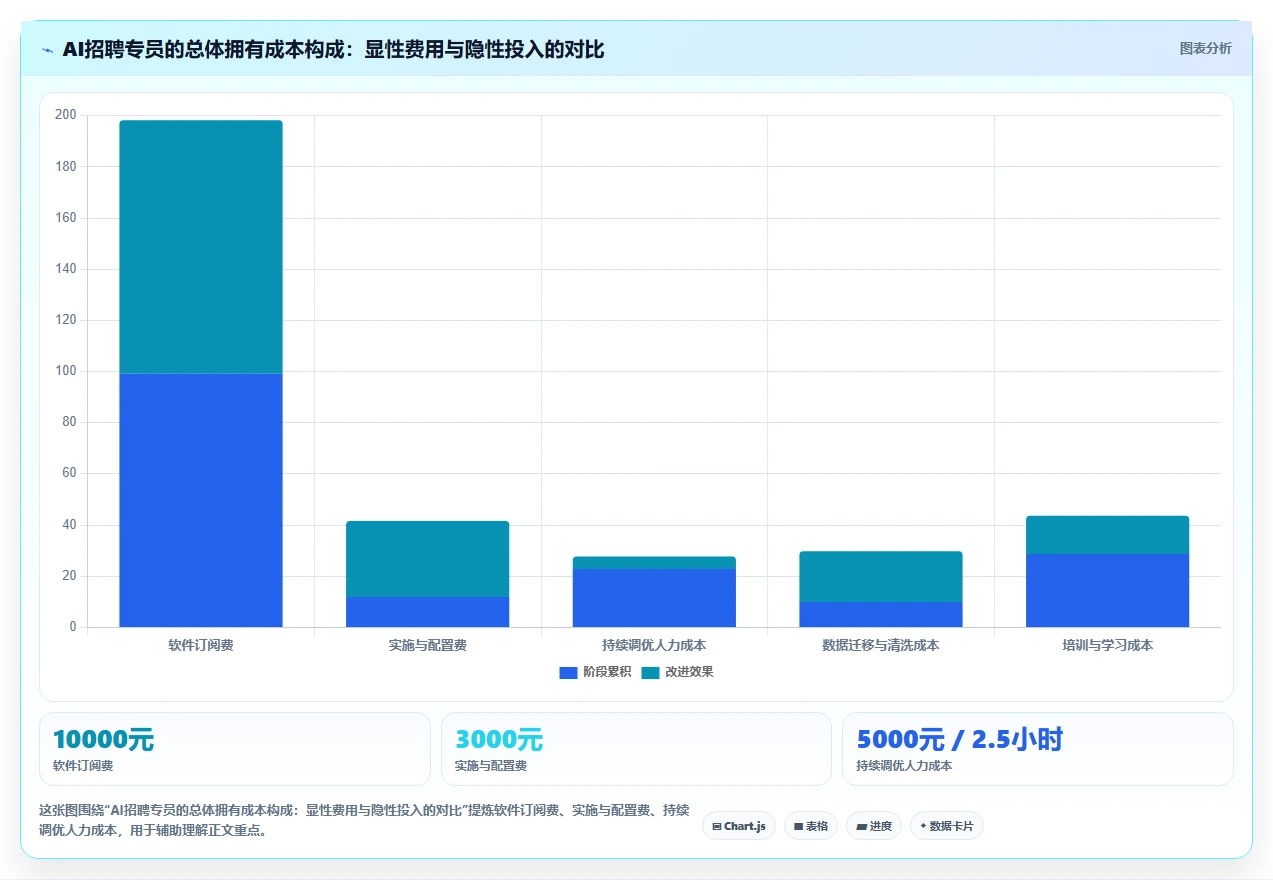
Task: Click the blue 软件订阅费 bar segment
Action: click(x=201, y=500)
